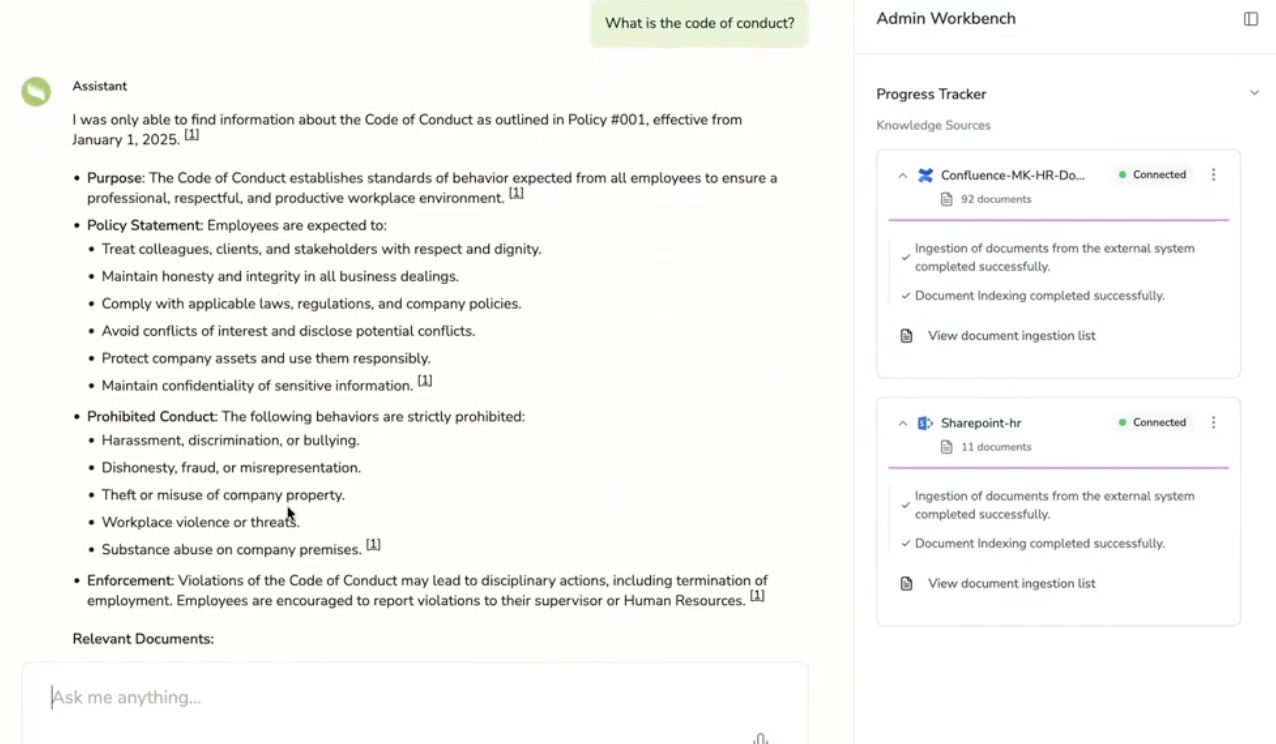Collapse the Confluence-MK-HR knowledge source card
Screen dimensions: 1276x744
[x=902, y=176]
